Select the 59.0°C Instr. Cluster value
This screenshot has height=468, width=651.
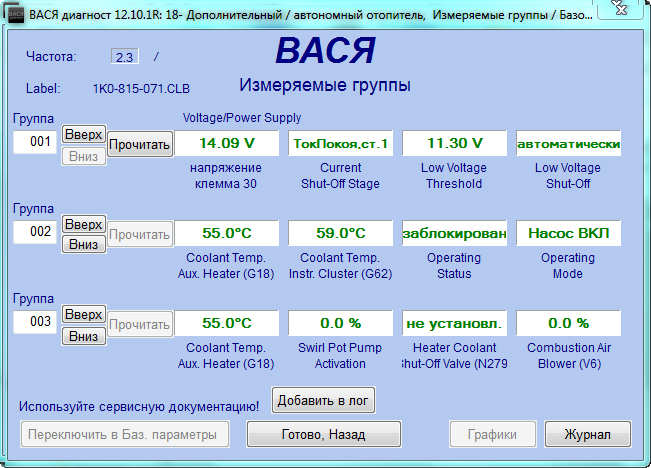click(340, 233)
